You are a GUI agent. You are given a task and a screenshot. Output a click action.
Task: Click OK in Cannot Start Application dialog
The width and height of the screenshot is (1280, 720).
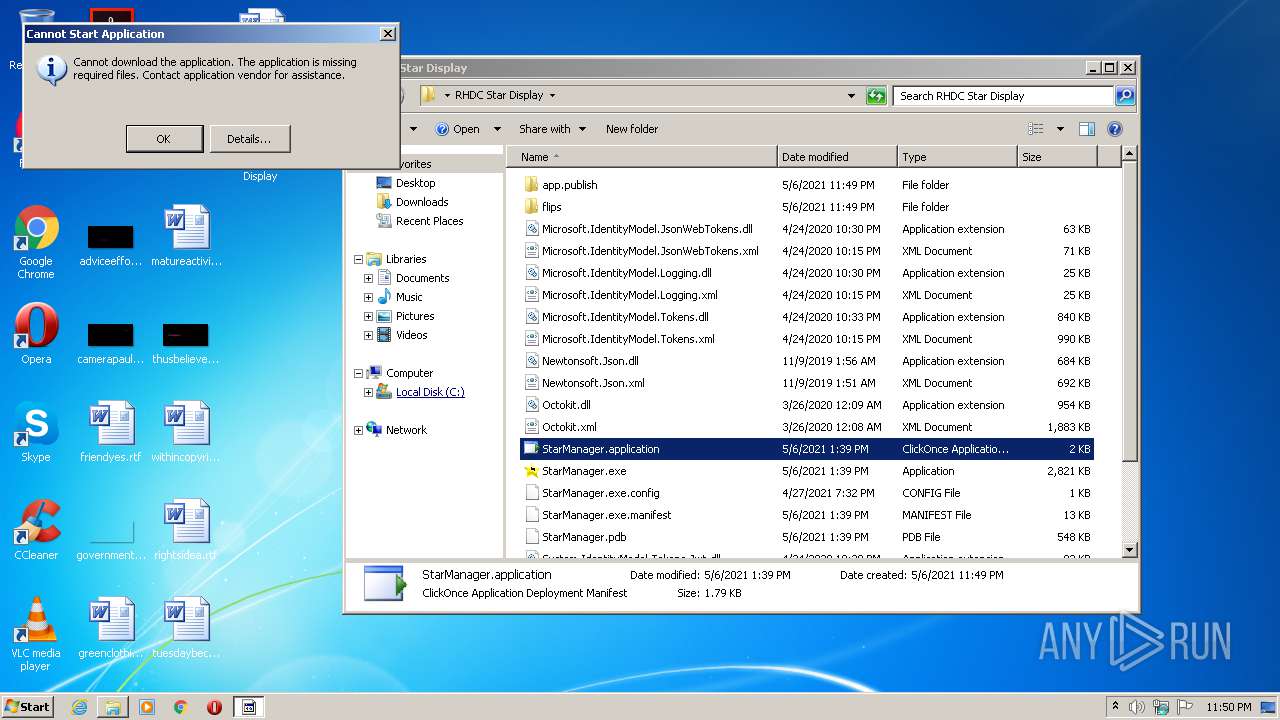164,139
